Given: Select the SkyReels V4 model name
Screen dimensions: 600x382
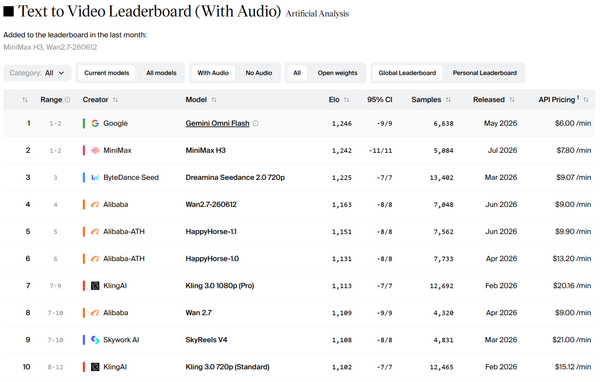Looking at the screenshot, I should click(x=206, y=340).
